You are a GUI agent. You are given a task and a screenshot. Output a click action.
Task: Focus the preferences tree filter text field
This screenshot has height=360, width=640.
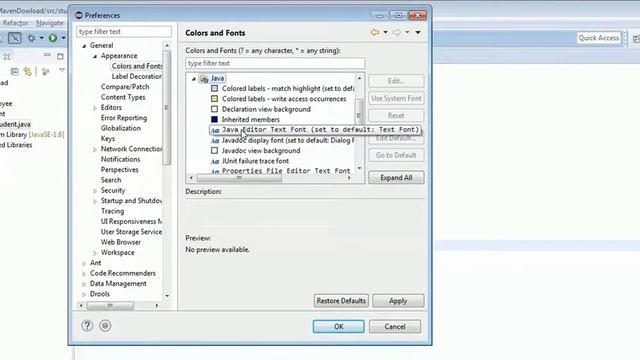click(124, 31)
